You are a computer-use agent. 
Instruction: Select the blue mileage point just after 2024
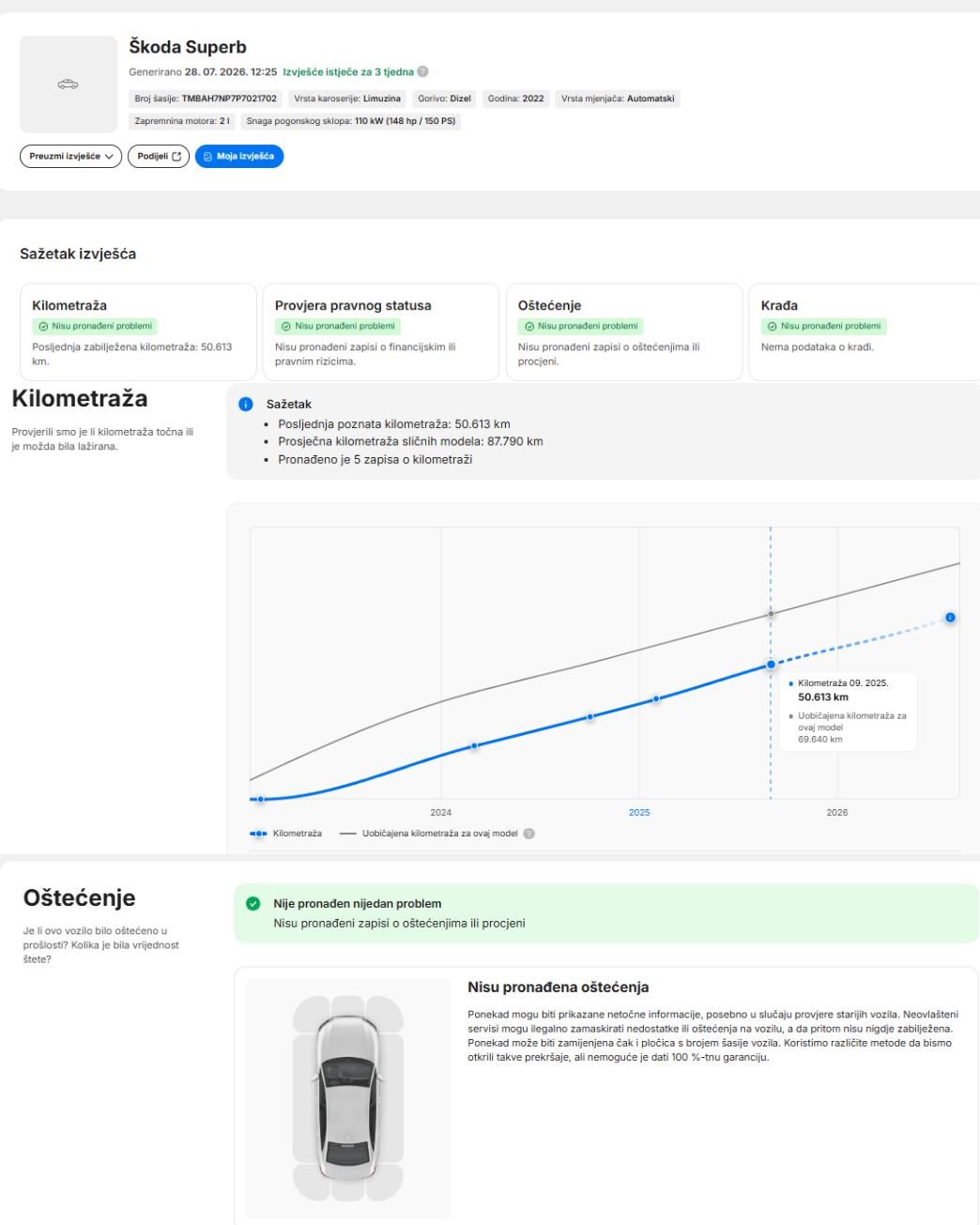pos(474,746)
